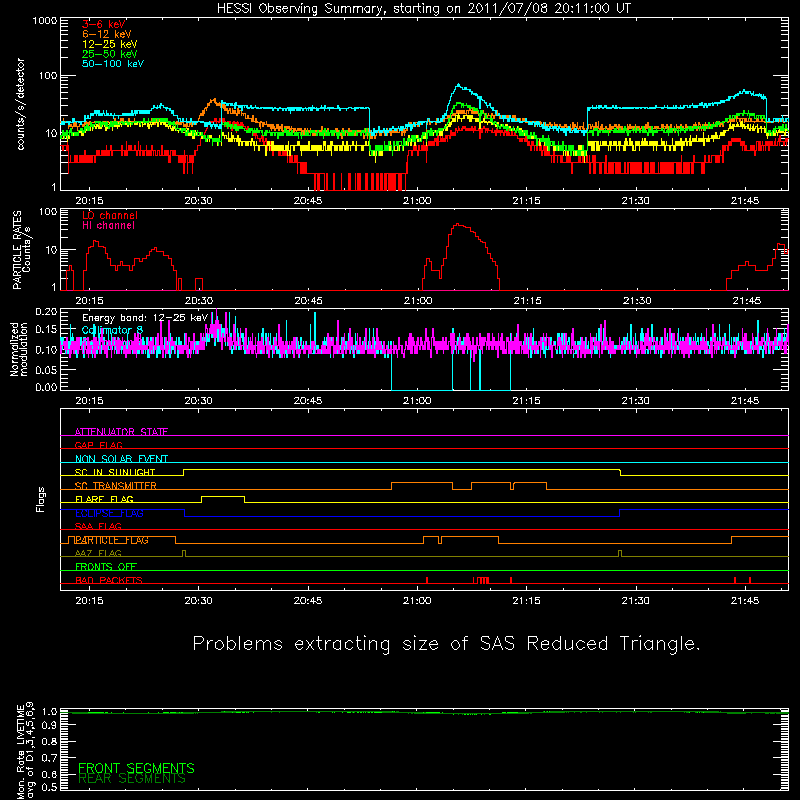Click the GAP FLAG label

[x=98, y=445]
